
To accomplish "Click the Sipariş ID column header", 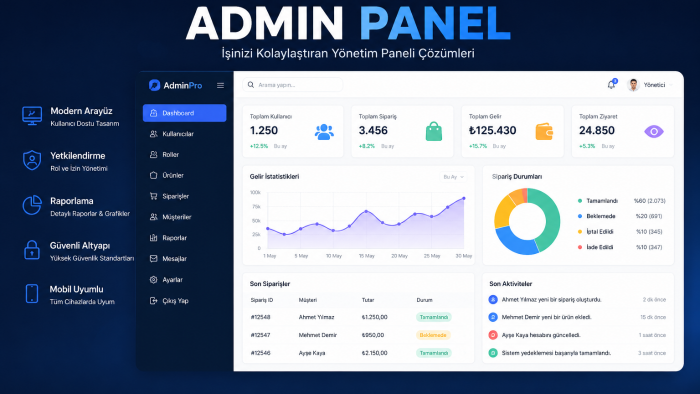I will [262, 300].
